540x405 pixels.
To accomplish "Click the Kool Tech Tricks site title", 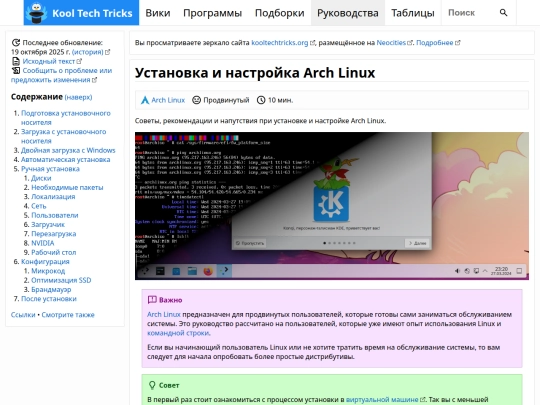I will click(92, 13).
